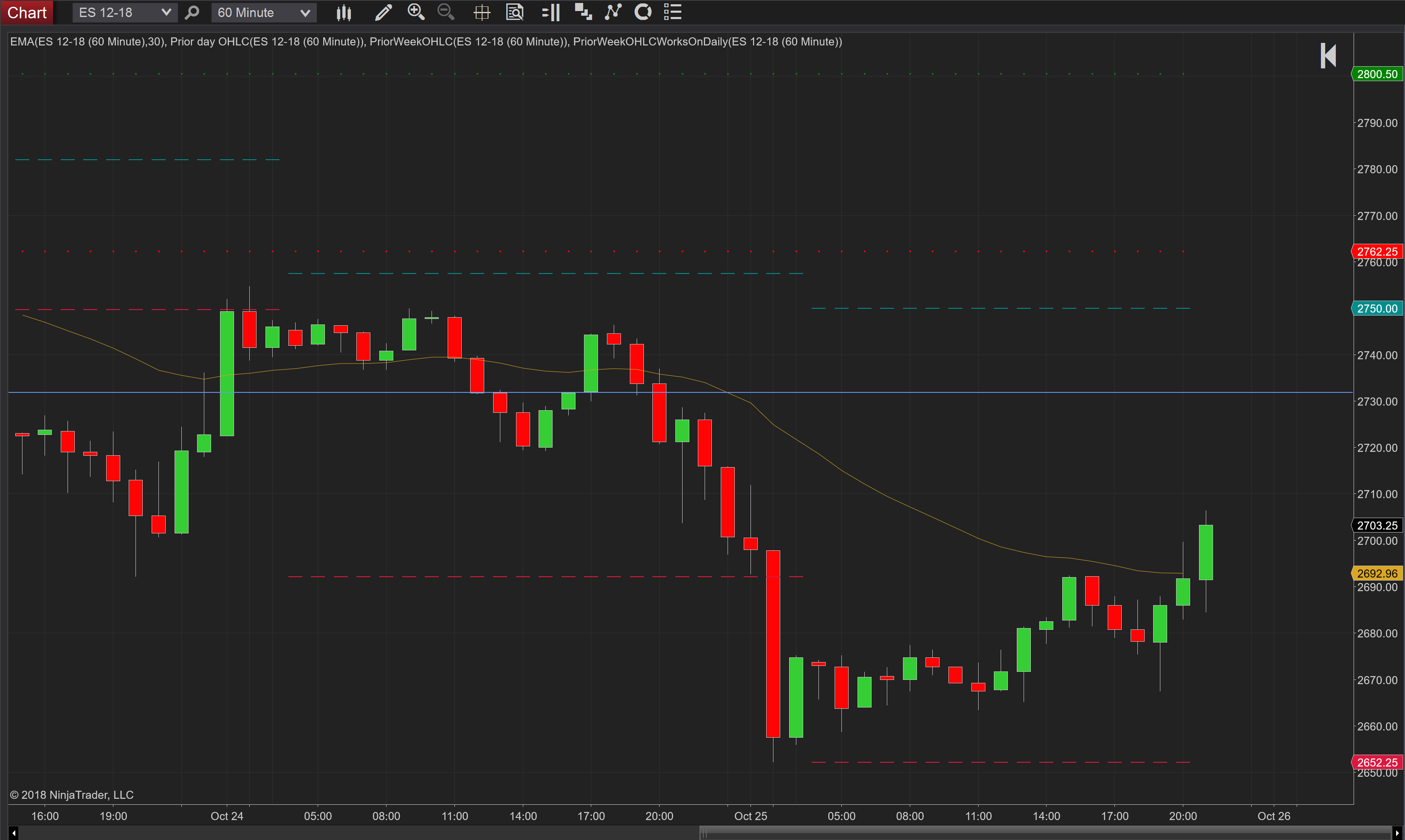Toggle the reload historical data icon

pos(643,12)
